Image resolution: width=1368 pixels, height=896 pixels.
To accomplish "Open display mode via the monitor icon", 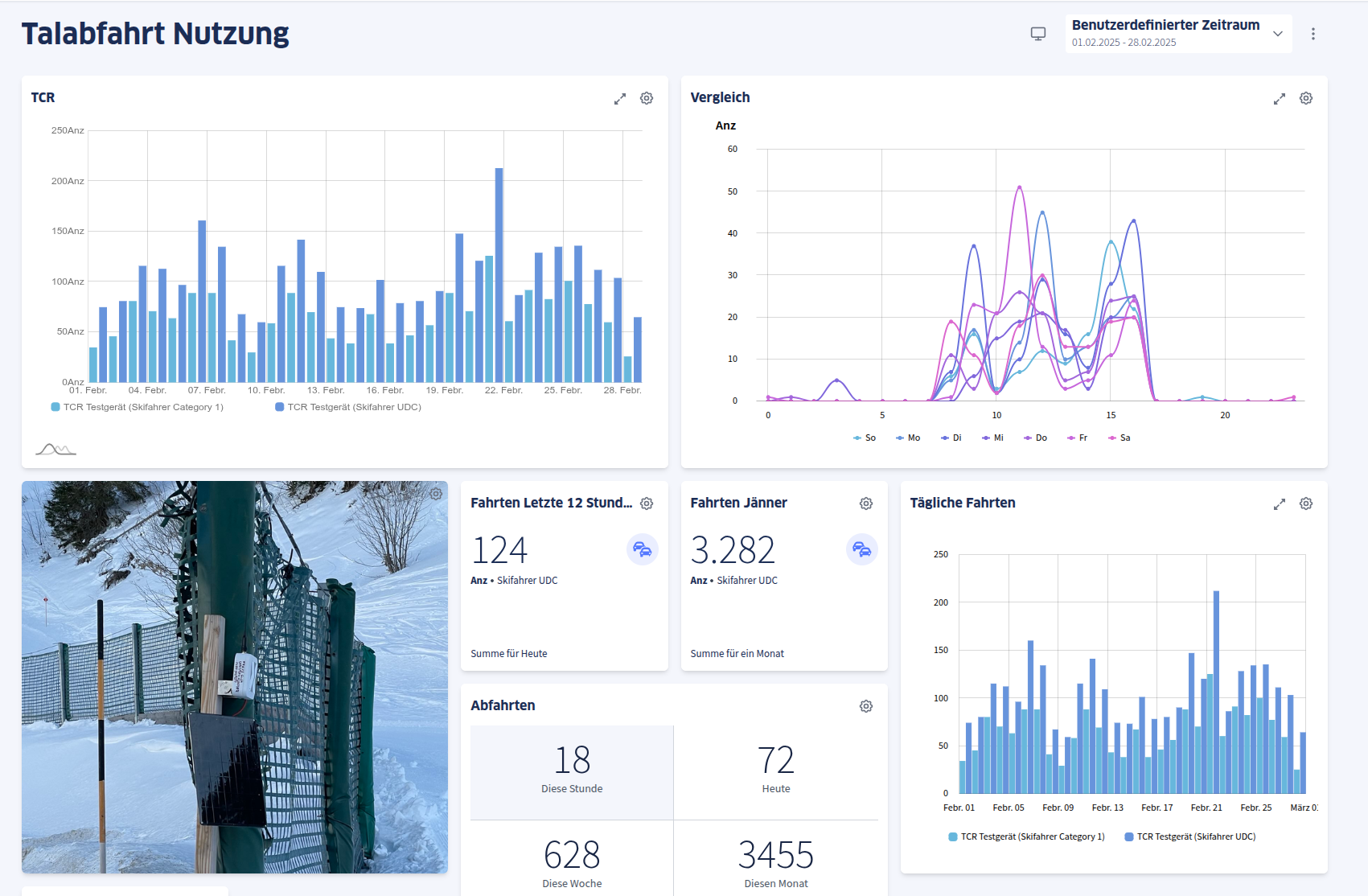I will 1038,34.
